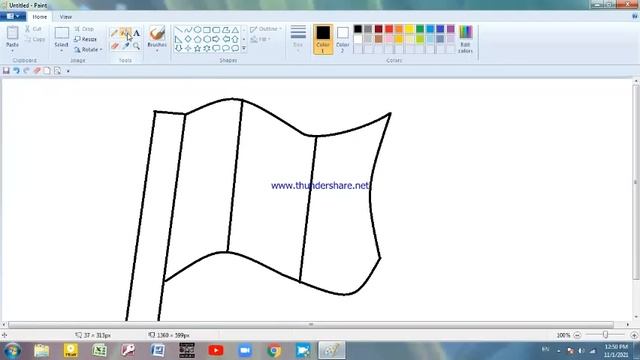Select the Magnifier tool
The image size is (640, 360).
[136, 46]
